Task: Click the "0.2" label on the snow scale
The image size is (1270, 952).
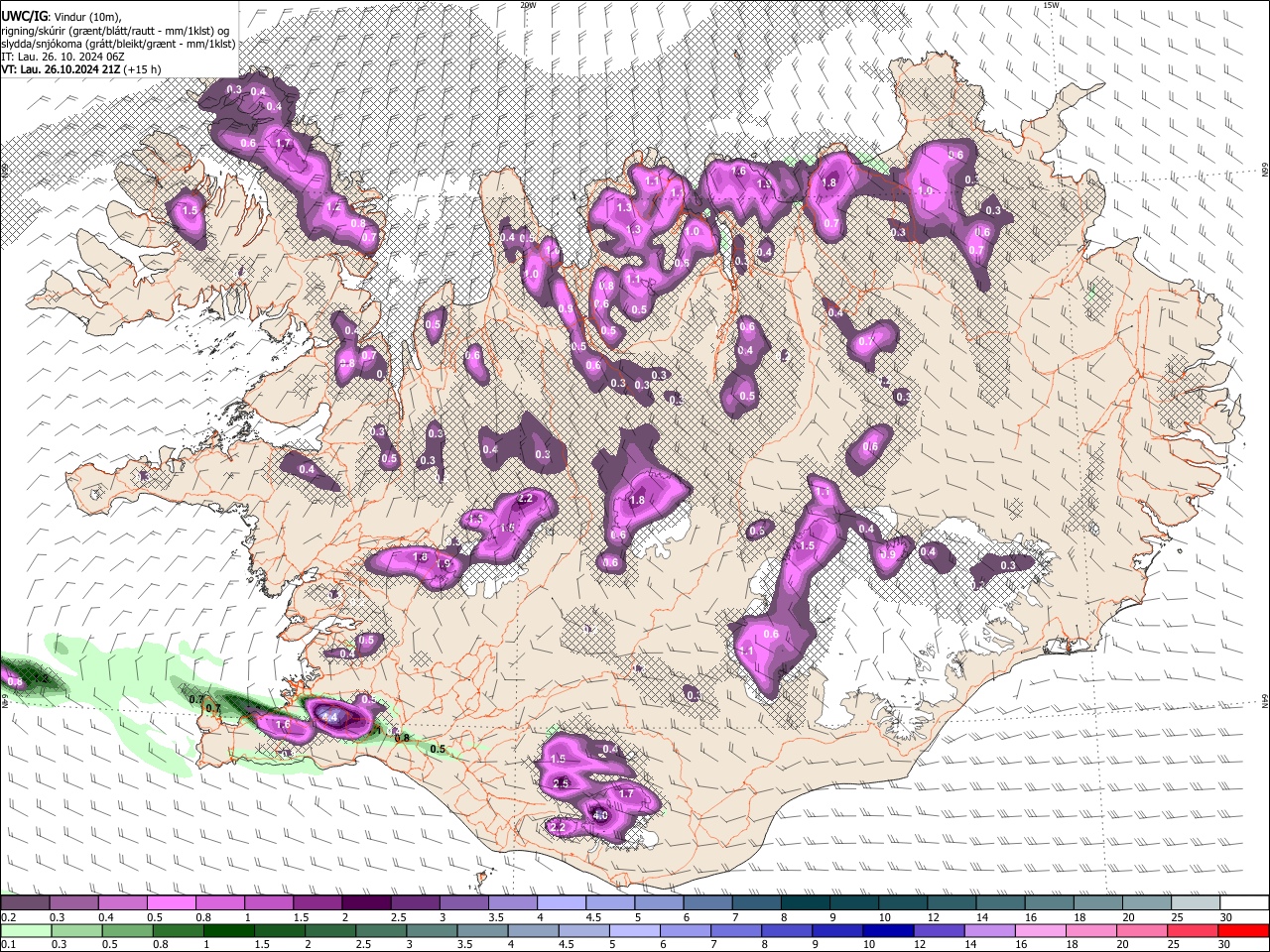Action: (8, 917)
